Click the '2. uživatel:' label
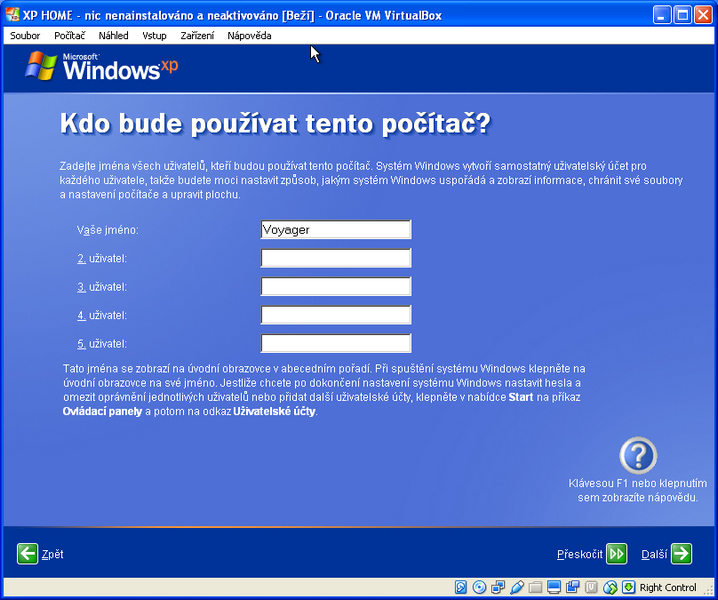This screenshot has height=600, width=718. pos(102,258)
